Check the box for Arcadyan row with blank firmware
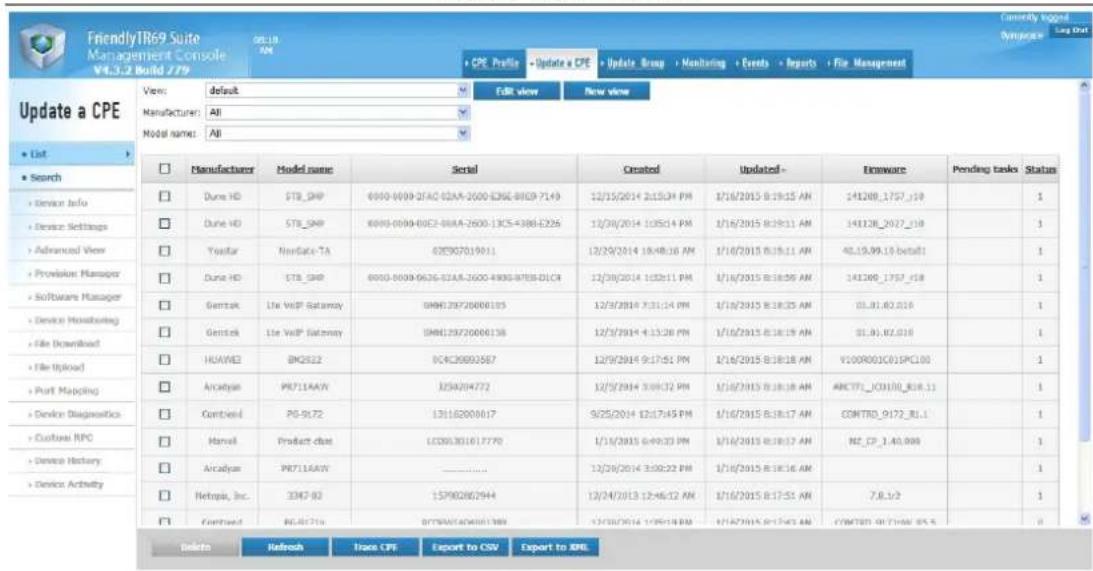This screenshot has width=1093, height=571. [x=165, y=469]
